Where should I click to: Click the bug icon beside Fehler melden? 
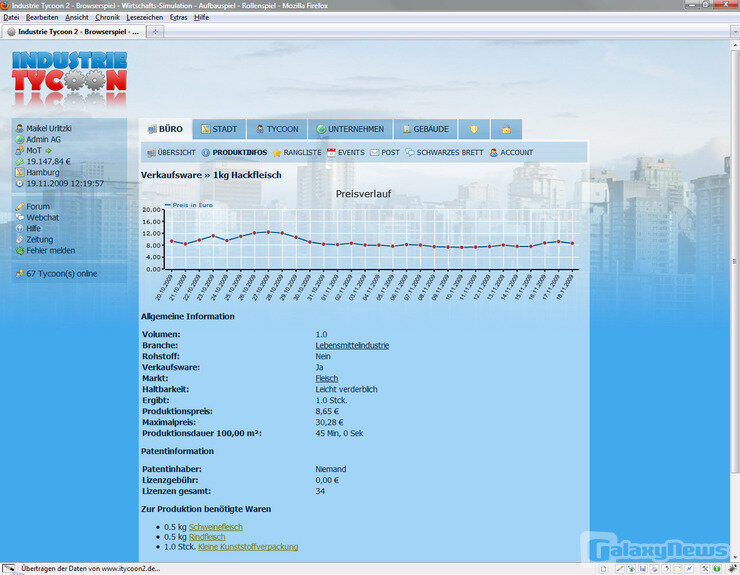click(20, 251)
